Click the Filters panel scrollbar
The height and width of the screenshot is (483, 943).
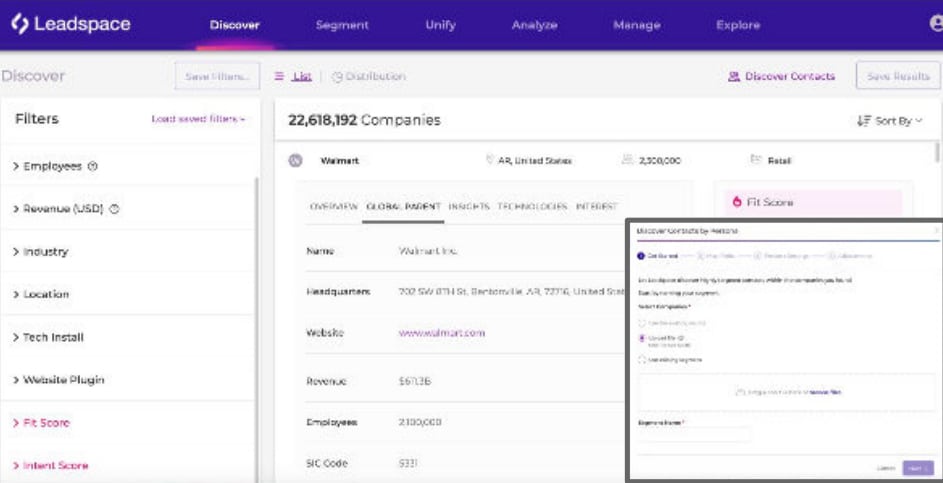click(x=257, y=329)
